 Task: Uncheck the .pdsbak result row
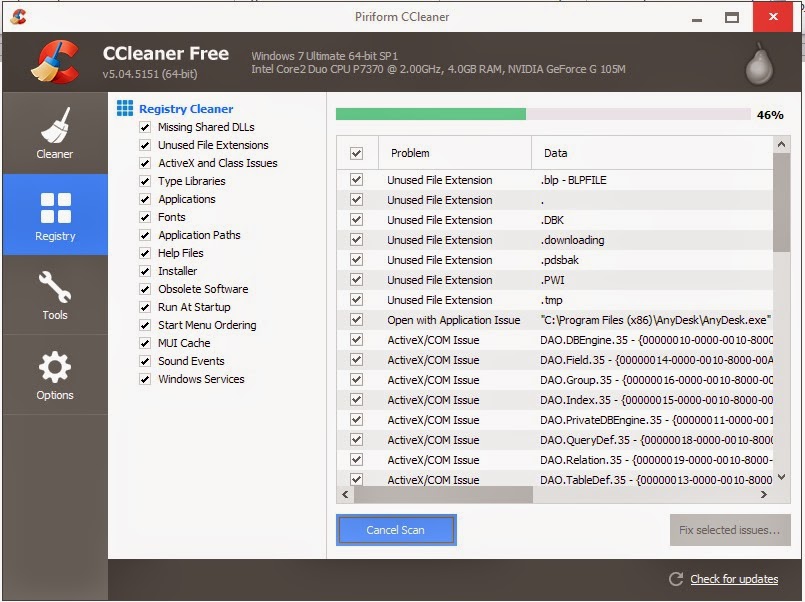356,260
